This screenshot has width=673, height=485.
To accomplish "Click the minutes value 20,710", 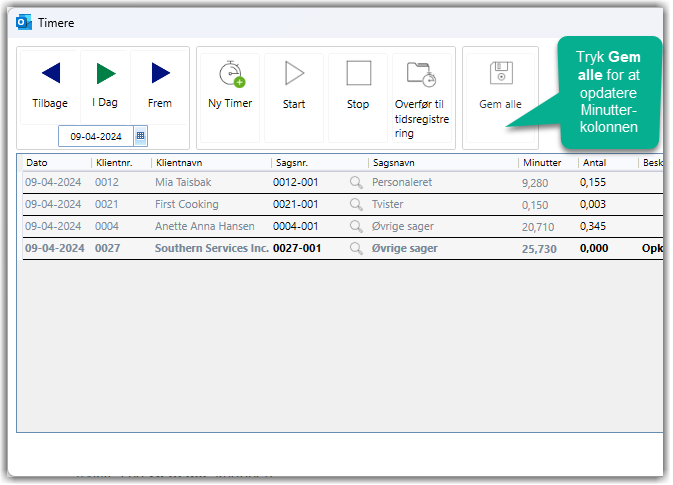I will coord(538,227).
